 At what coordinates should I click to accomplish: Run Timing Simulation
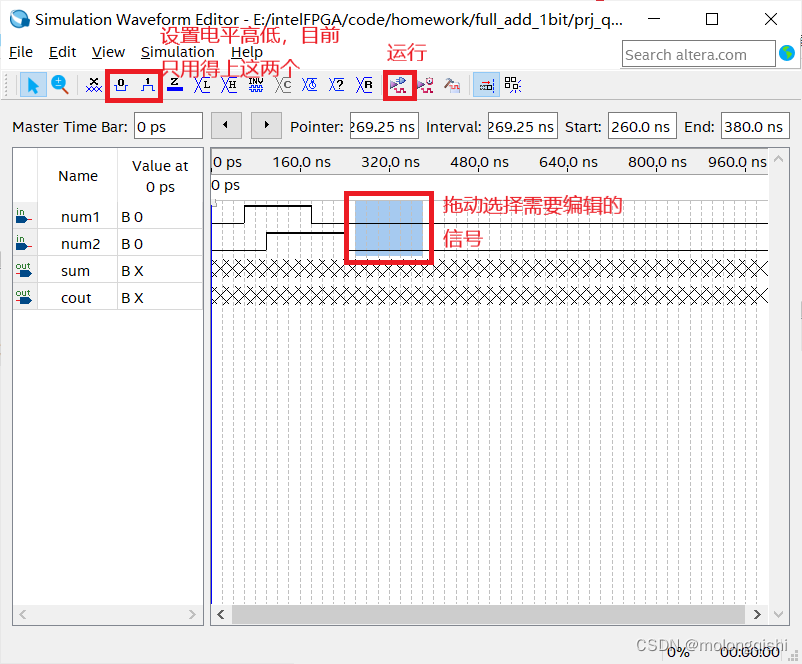(425, 85)
